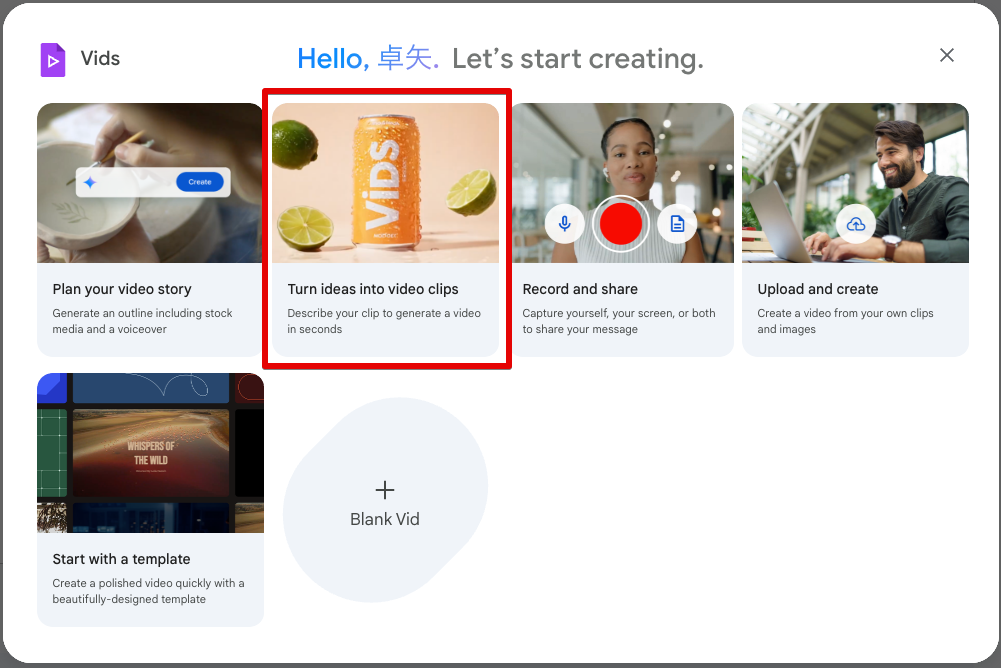Open the Upload and create option

(818, 289)
